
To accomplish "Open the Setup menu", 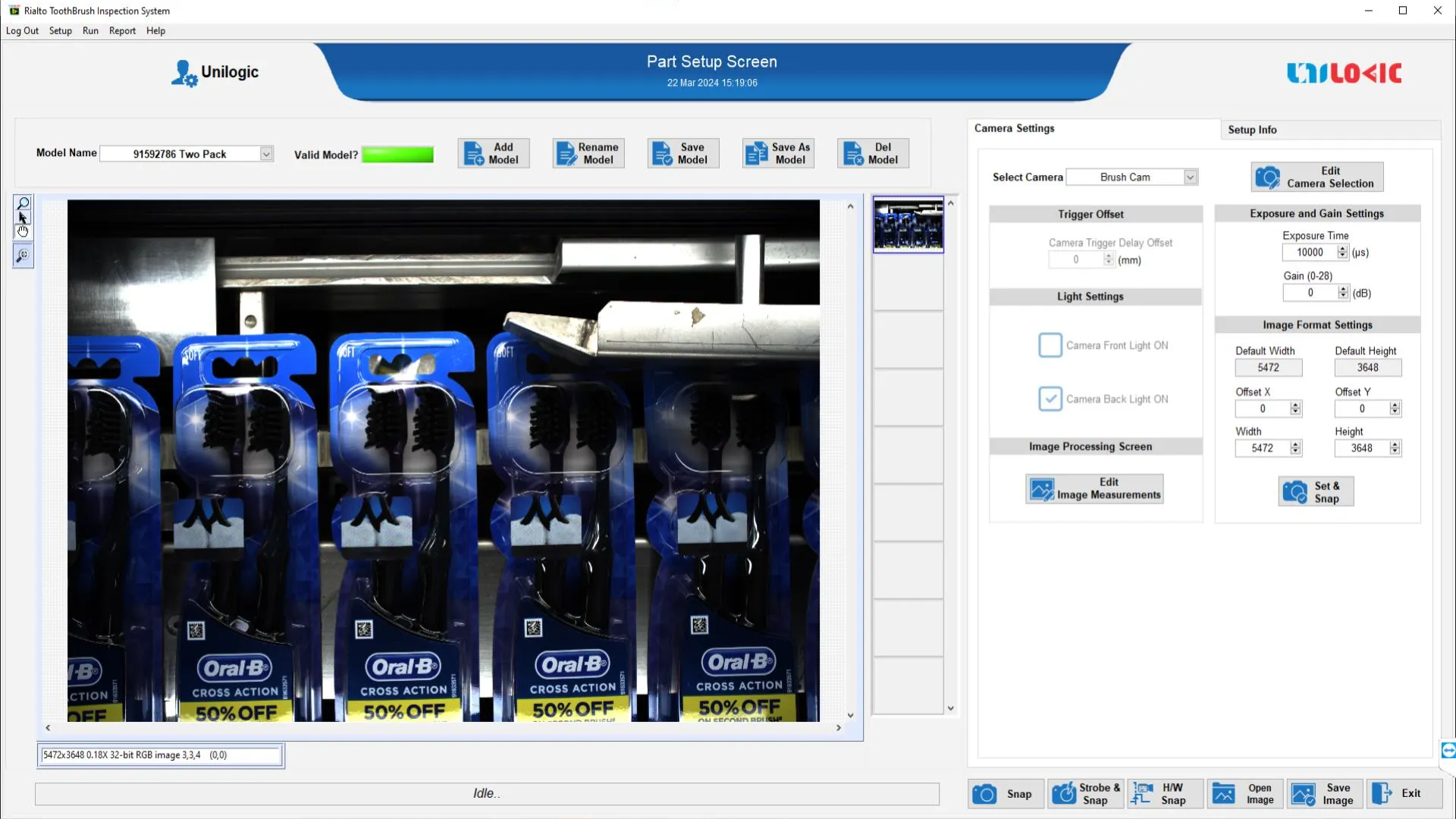I will (x=60, y=31).
